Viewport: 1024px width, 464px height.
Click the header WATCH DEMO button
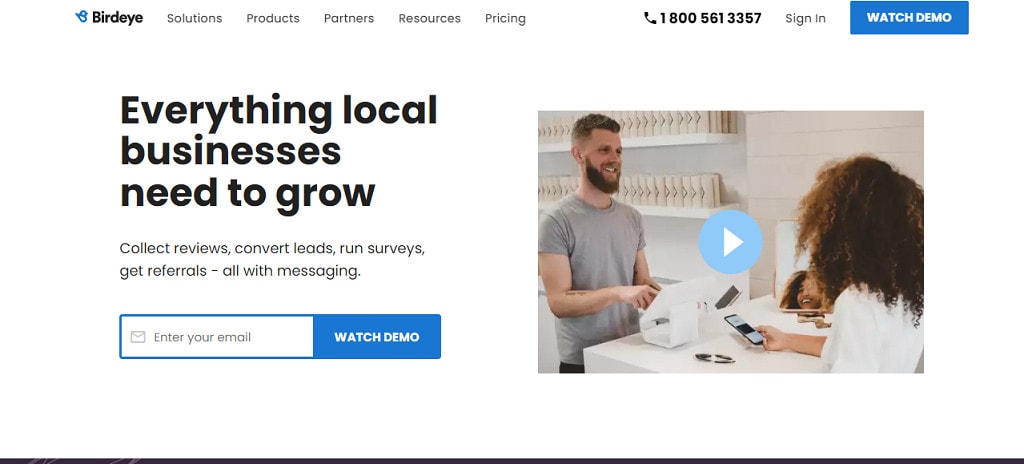click(909, 18)
